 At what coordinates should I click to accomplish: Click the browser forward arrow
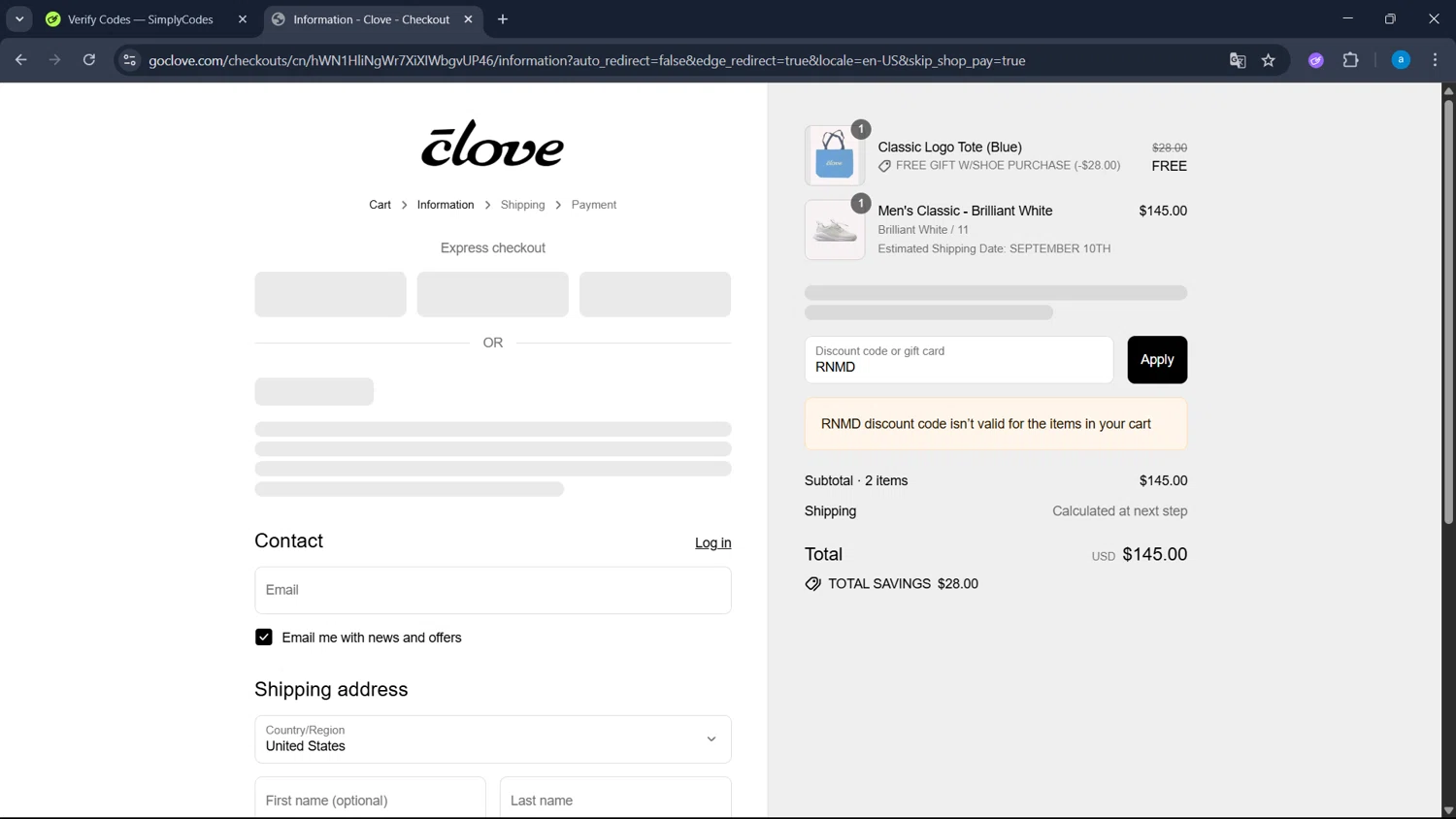pyautogui.click(x=54, y=60)
